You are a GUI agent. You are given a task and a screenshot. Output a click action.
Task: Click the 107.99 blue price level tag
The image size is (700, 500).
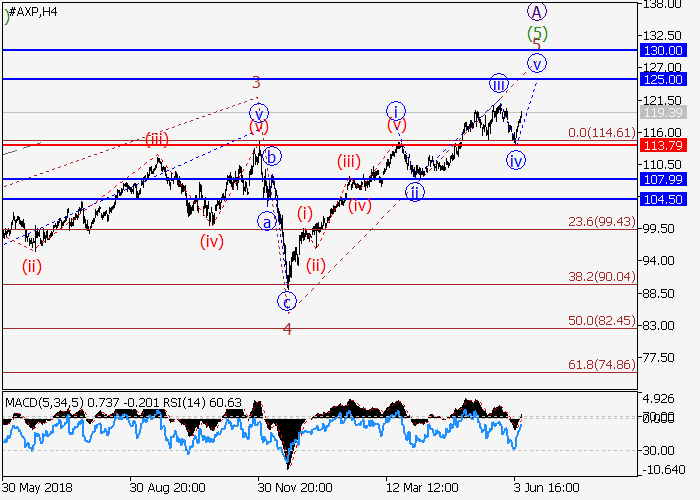pyautogui.click(x=664, y=180)
